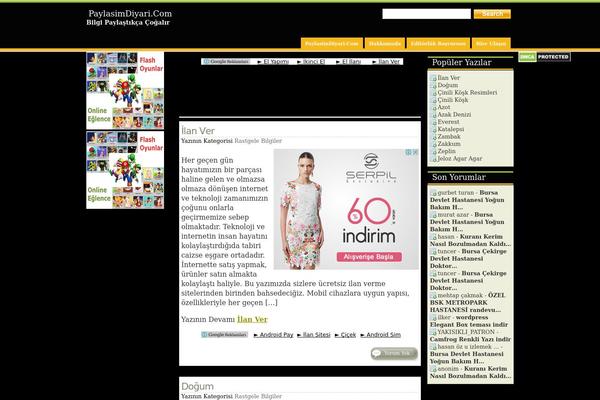This screenshot has width=600, height=400.
Task: Click Yazının Devamı İlan Ver link
Action: coord(252,319)
